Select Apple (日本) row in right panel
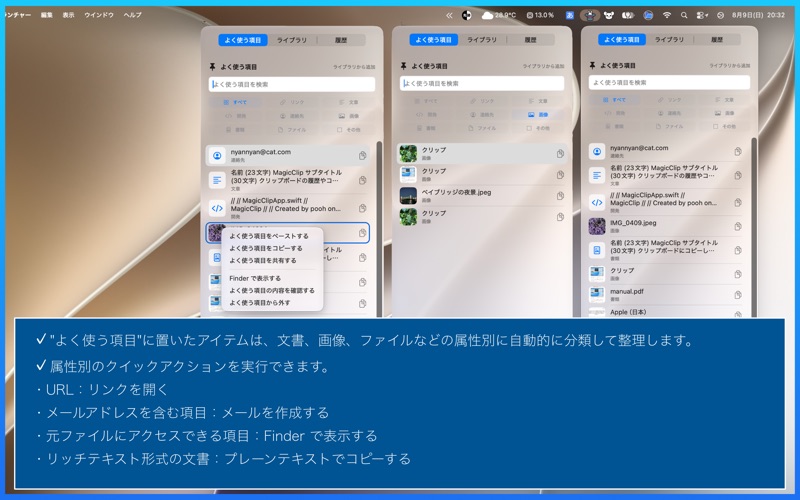The image size is (800, 500). click(666, 312)
